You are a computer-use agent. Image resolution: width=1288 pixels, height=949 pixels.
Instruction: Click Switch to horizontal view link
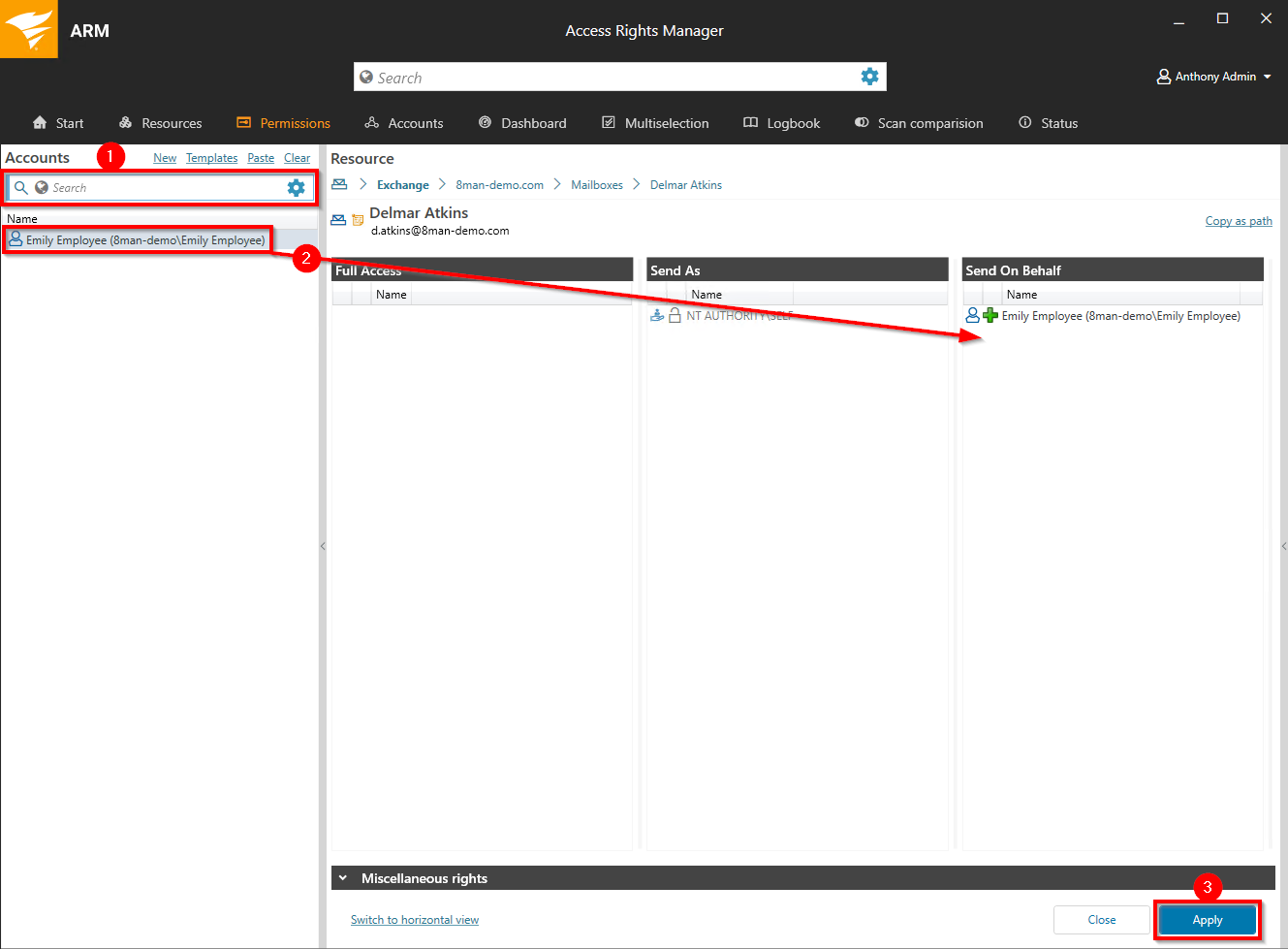(x=414, y=920)
